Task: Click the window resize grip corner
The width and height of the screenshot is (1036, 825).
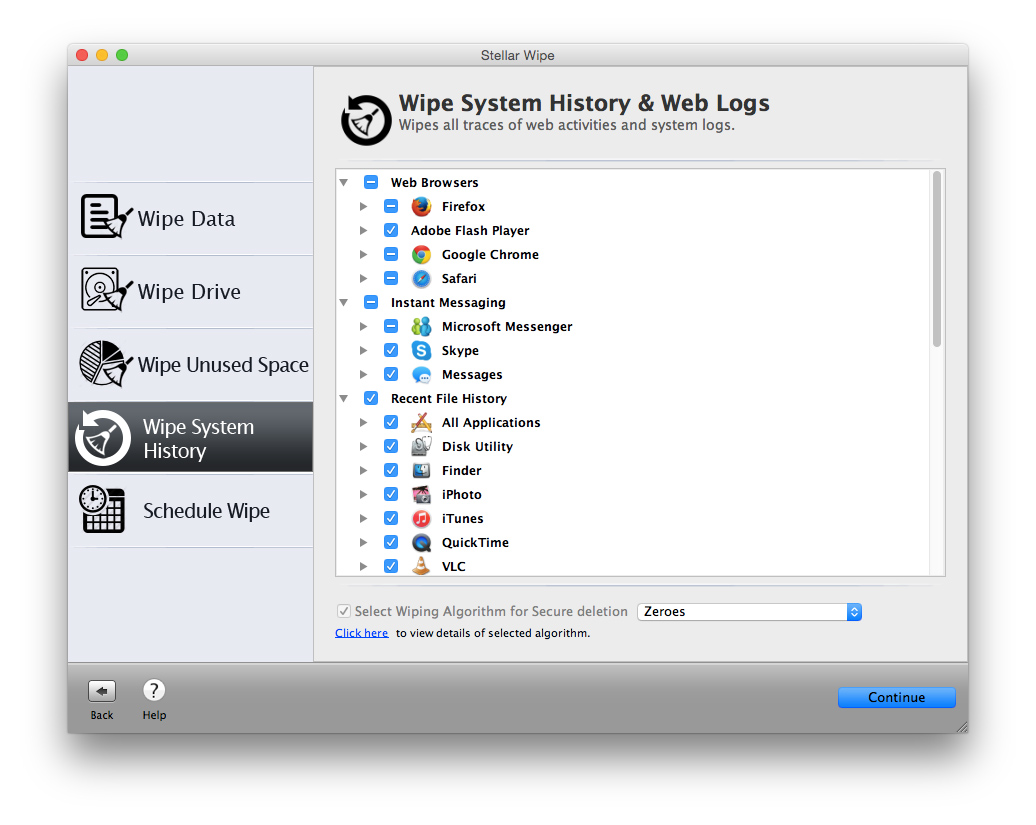Action: pos(962,727)
